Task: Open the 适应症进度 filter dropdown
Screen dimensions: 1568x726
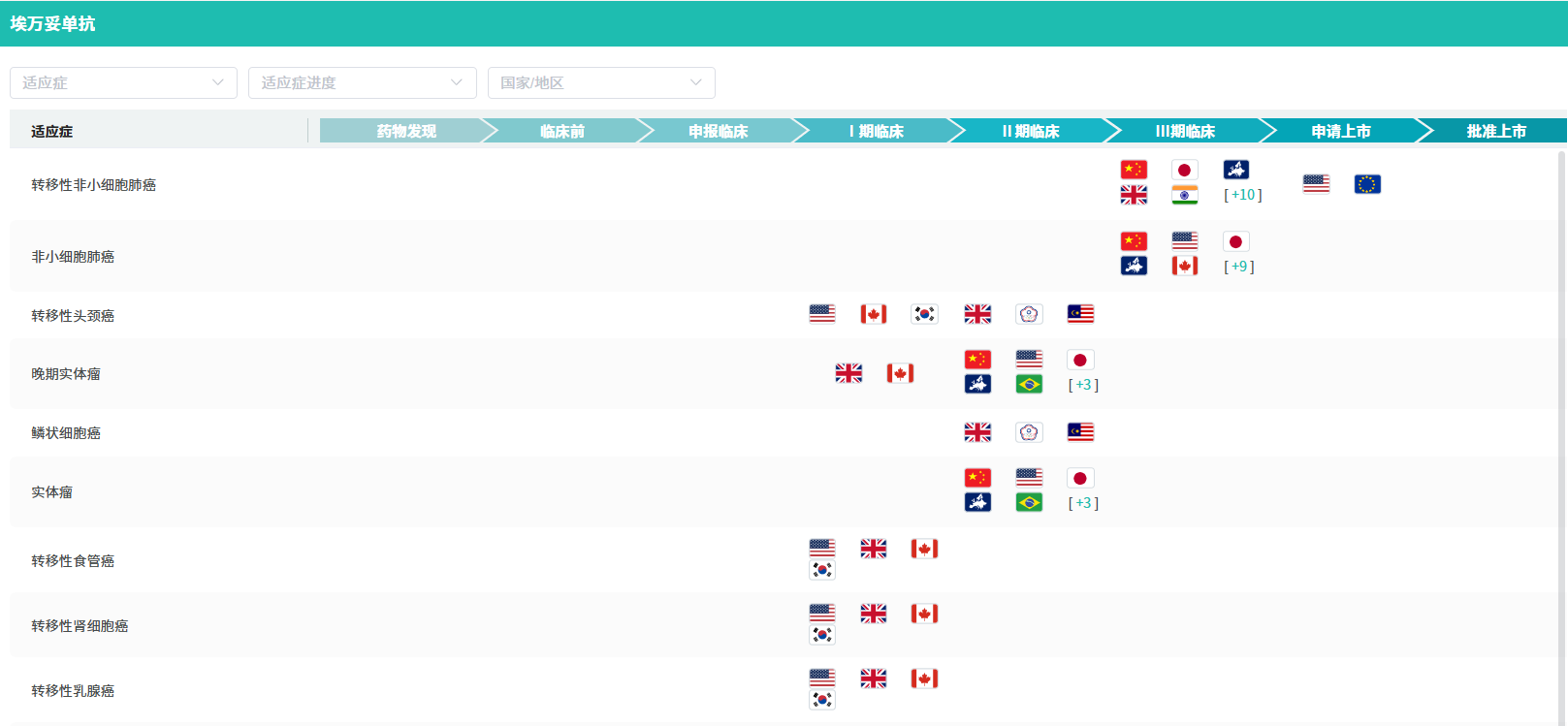Action: 363,82
